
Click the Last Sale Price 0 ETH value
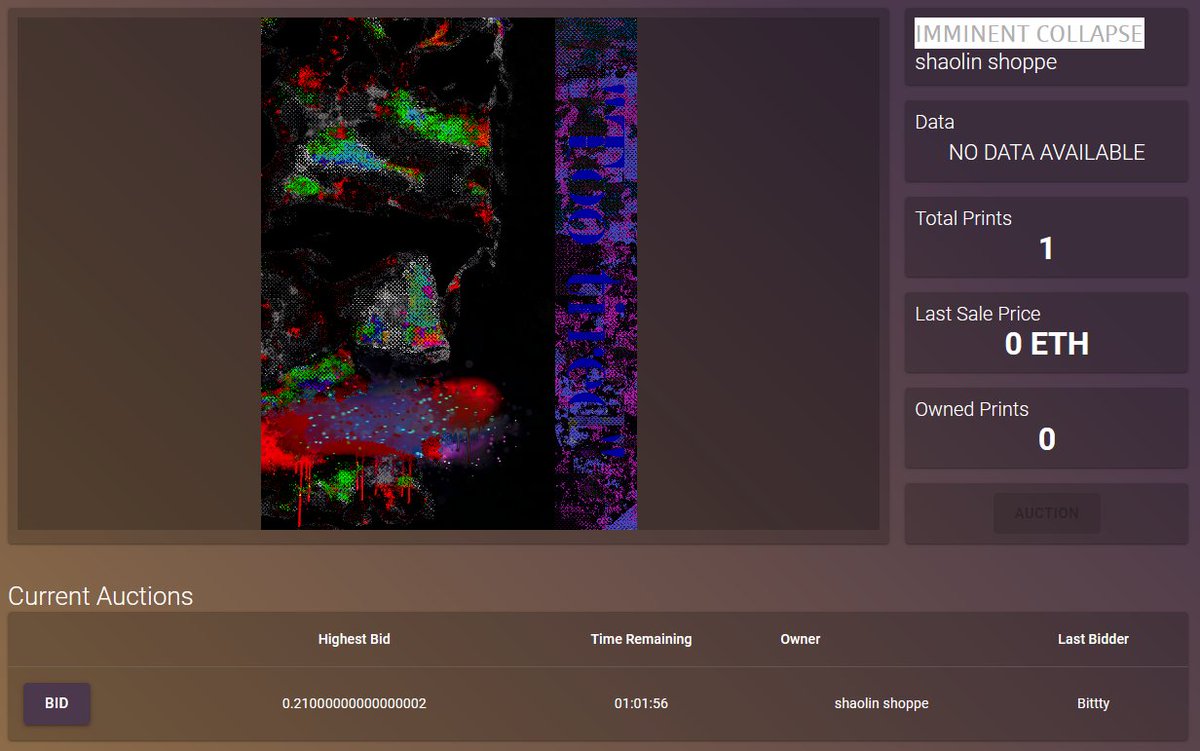click(x=1047, y=344)
